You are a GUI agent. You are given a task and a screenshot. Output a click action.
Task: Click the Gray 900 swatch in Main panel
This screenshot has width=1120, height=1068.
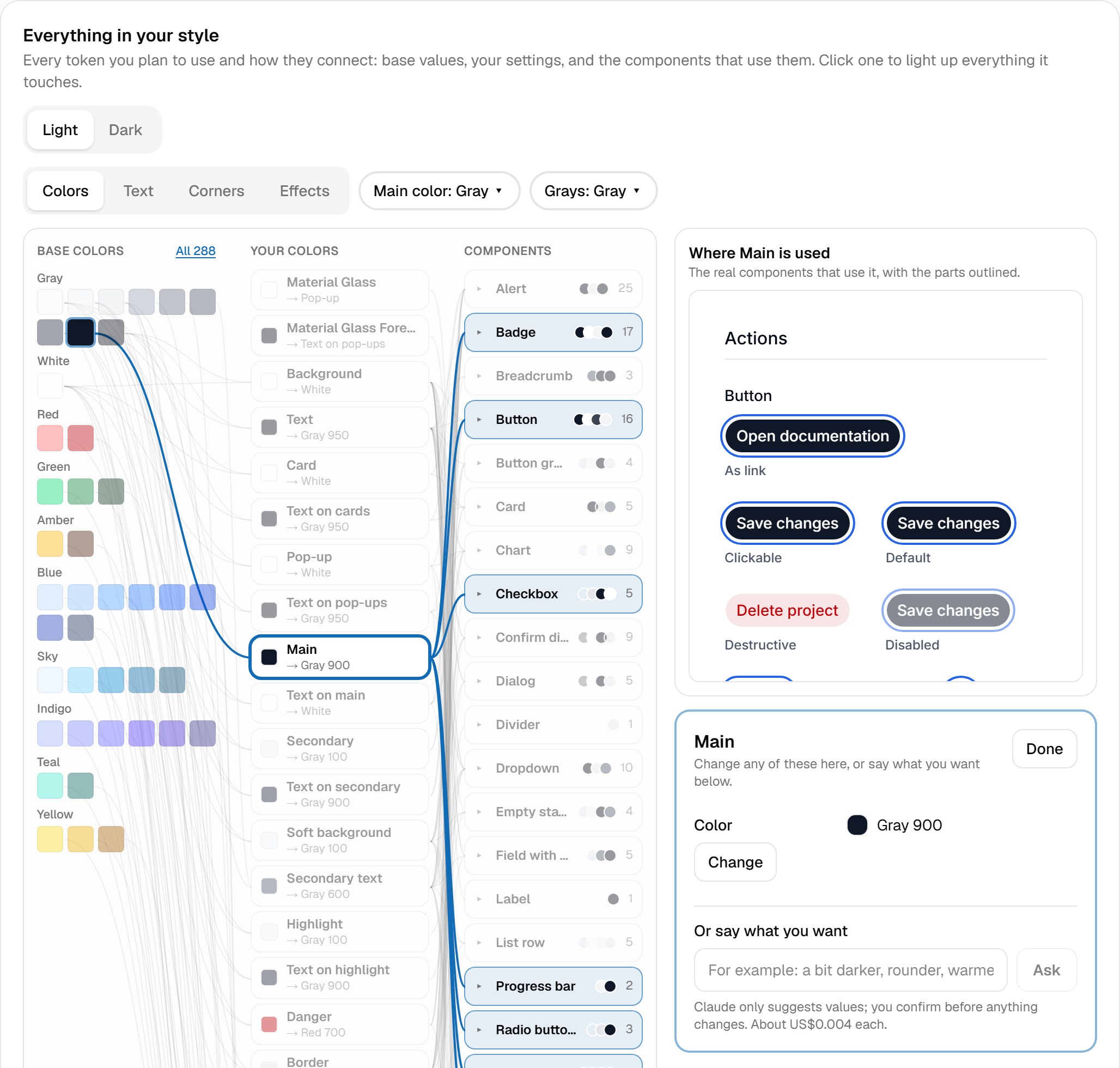pyautogui.click(x=857, y=825)
